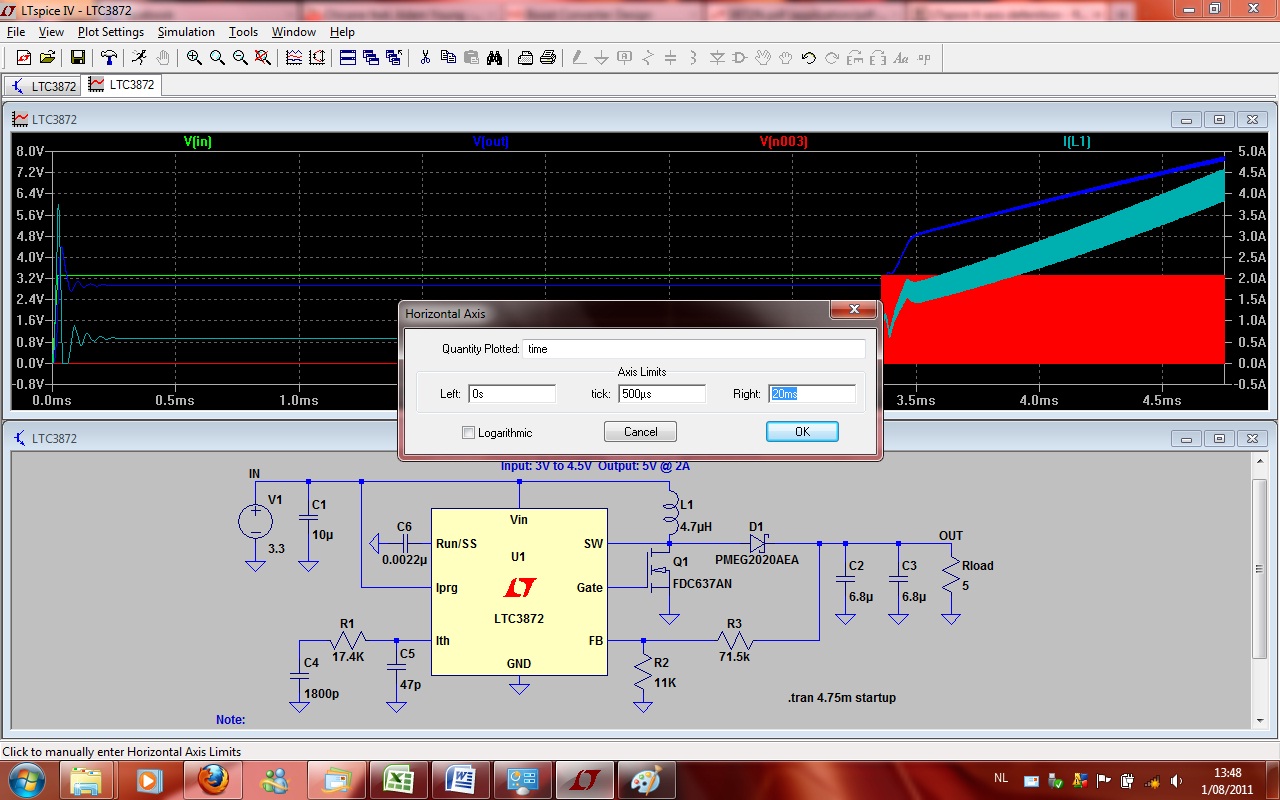
Task: Click the Text Aa toolbar icon
Action: (901, 58)
